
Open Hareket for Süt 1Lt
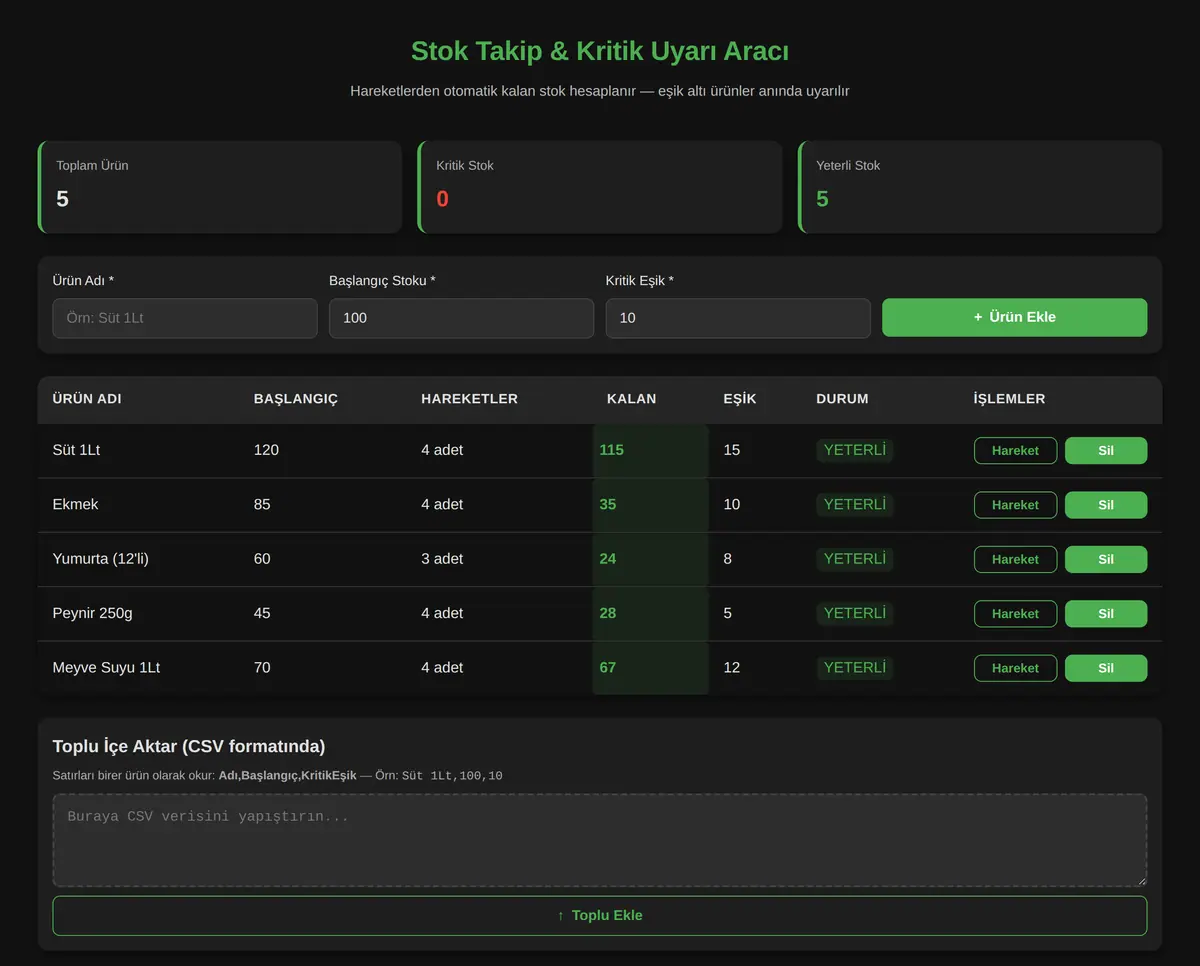[x=1015, y=450]
